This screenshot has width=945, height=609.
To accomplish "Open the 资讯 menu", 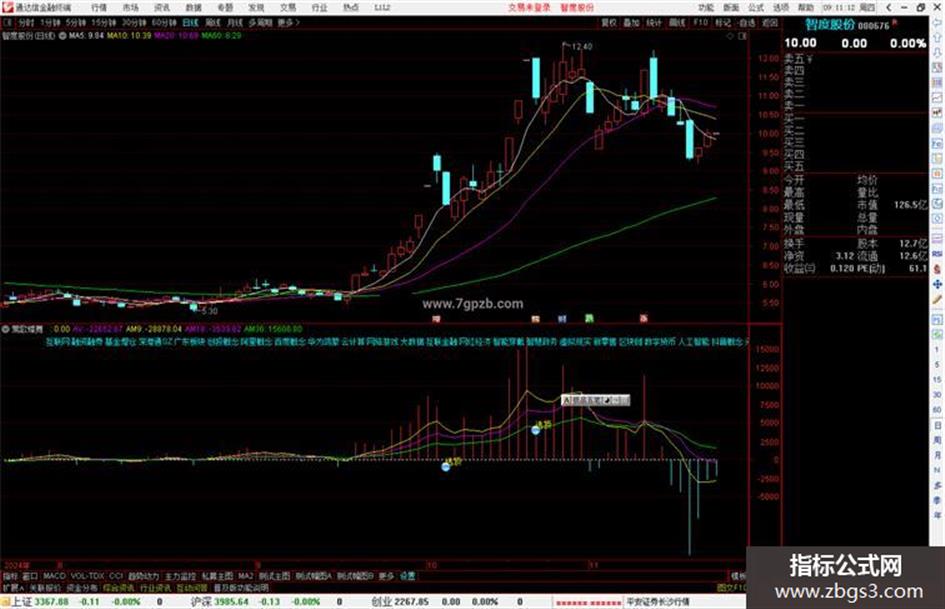I will click(x=162, y=7).
